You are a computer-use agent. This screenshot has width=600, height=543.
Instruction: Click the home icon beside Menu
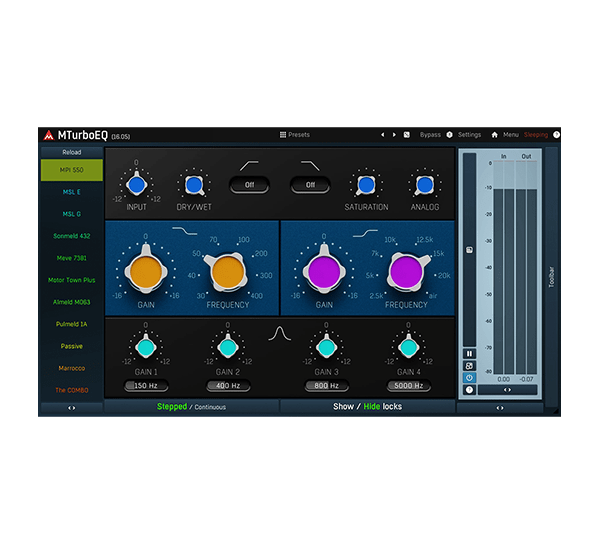[x=494, y=135]
